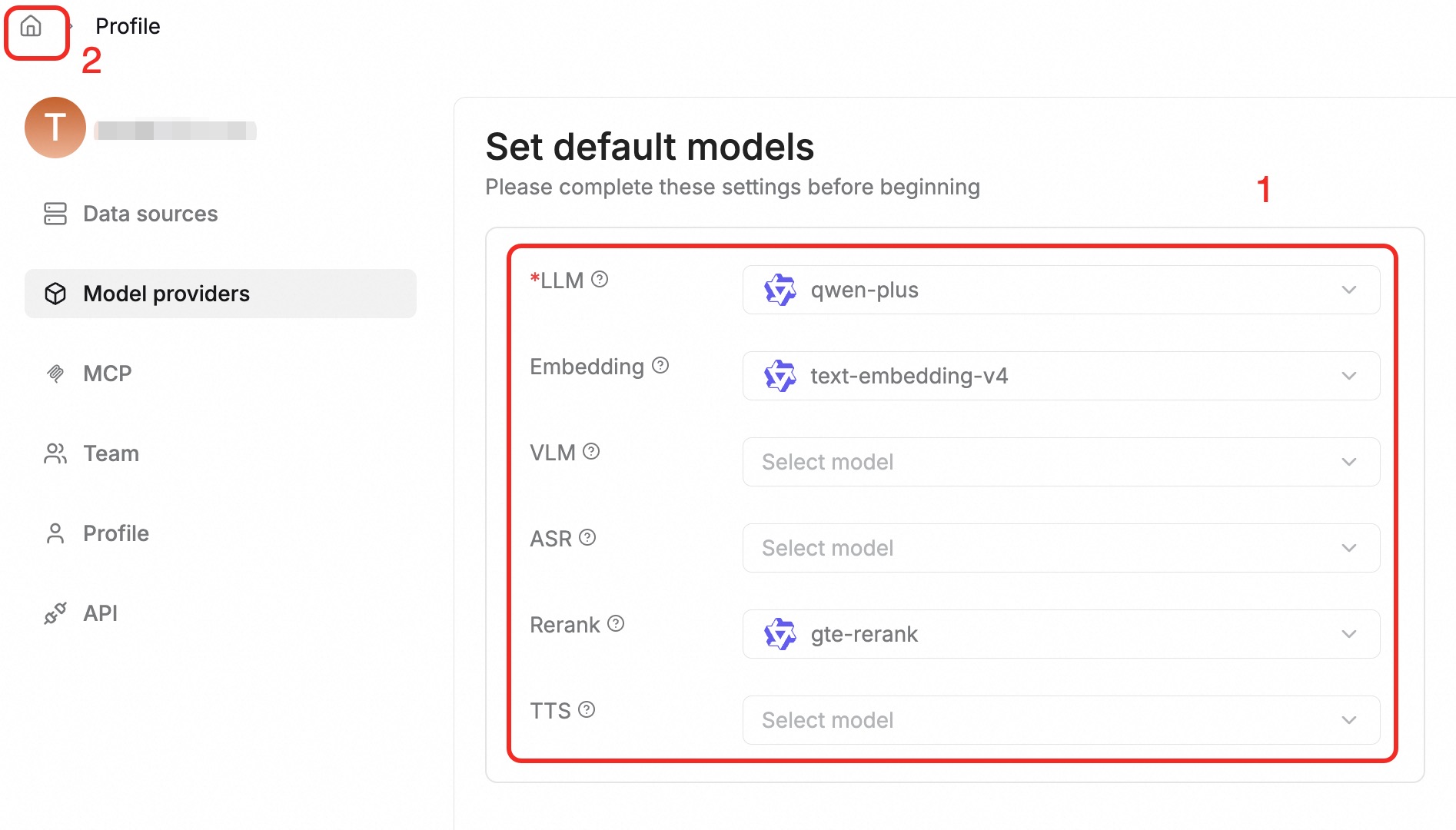Screen dimensions: 1456x830
Task: Expand the TTS Select model dropdown
Action: pyautogui.click(x=1061, y=720)
